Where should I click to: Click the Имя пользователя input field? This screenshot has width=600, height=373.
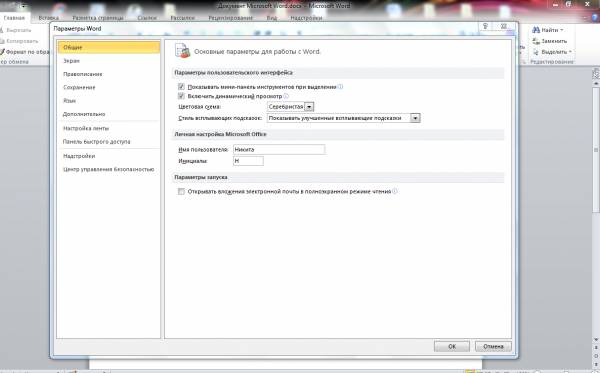pos(279,149)
